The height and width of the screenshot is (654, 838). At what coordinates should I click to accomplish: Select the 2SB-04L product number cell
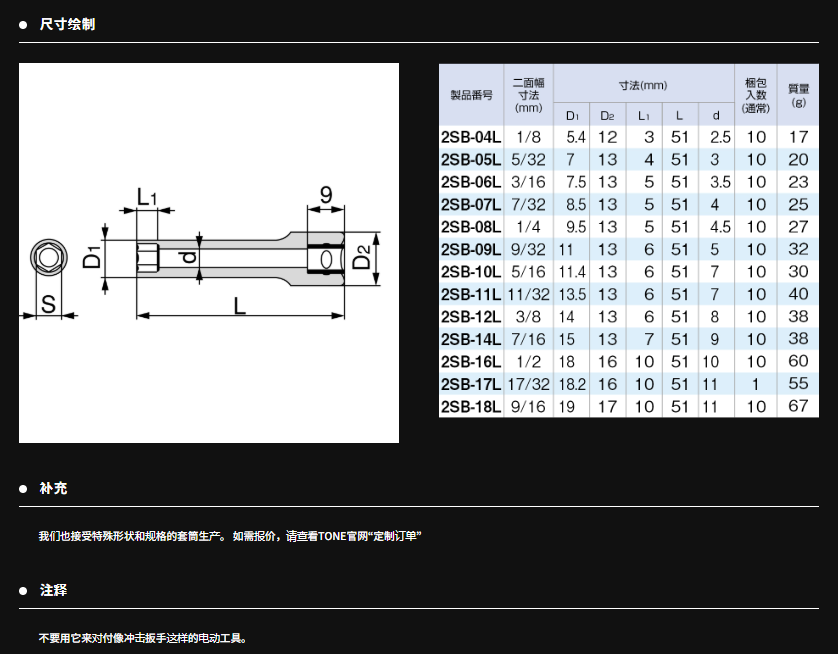pyautogui.click(x=471, y=136)
